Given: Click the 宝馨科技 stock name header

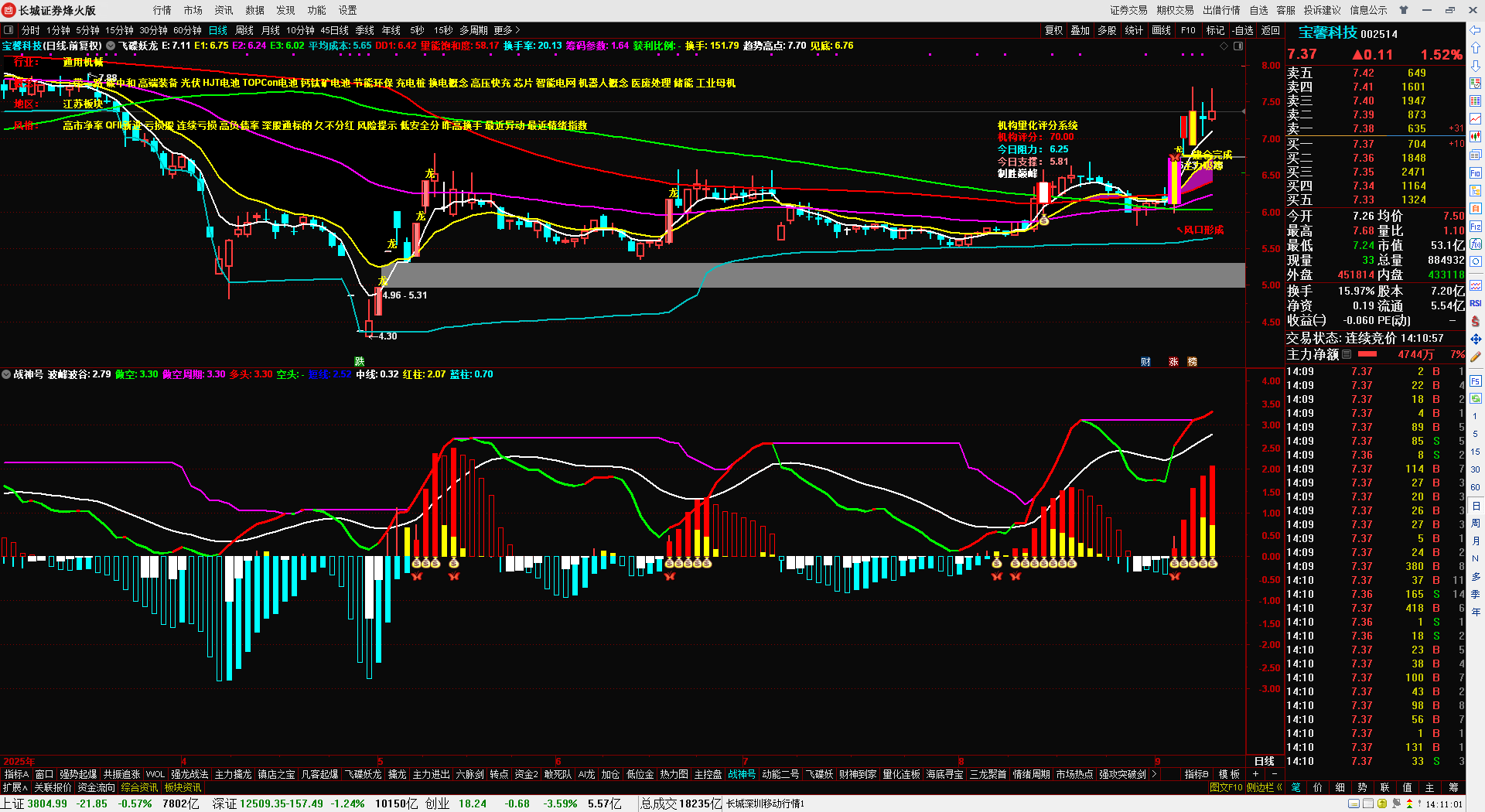Looking at the screenshot, I should (1327, 32).
